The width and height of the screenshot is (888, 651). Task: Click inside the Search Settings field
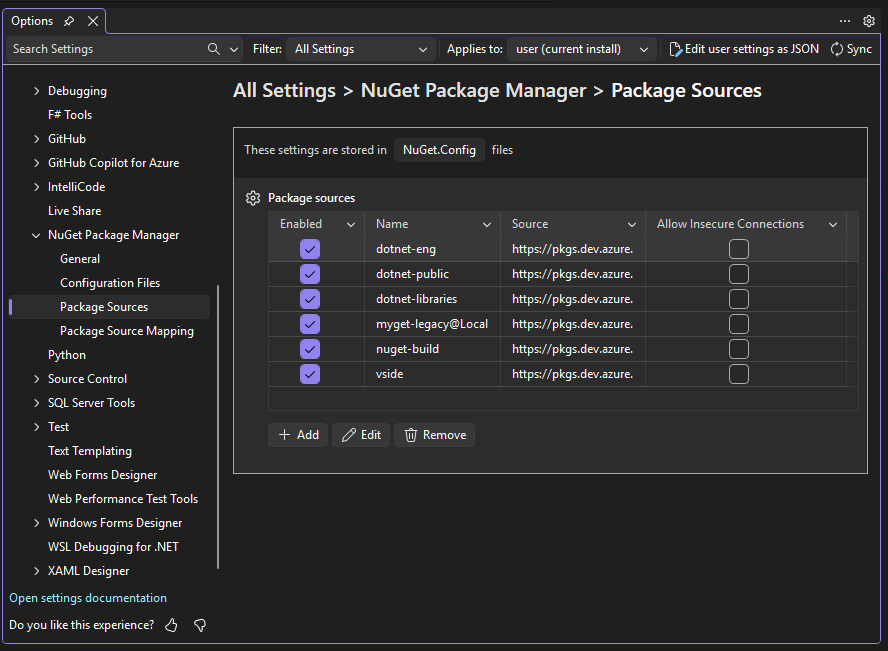100,48
